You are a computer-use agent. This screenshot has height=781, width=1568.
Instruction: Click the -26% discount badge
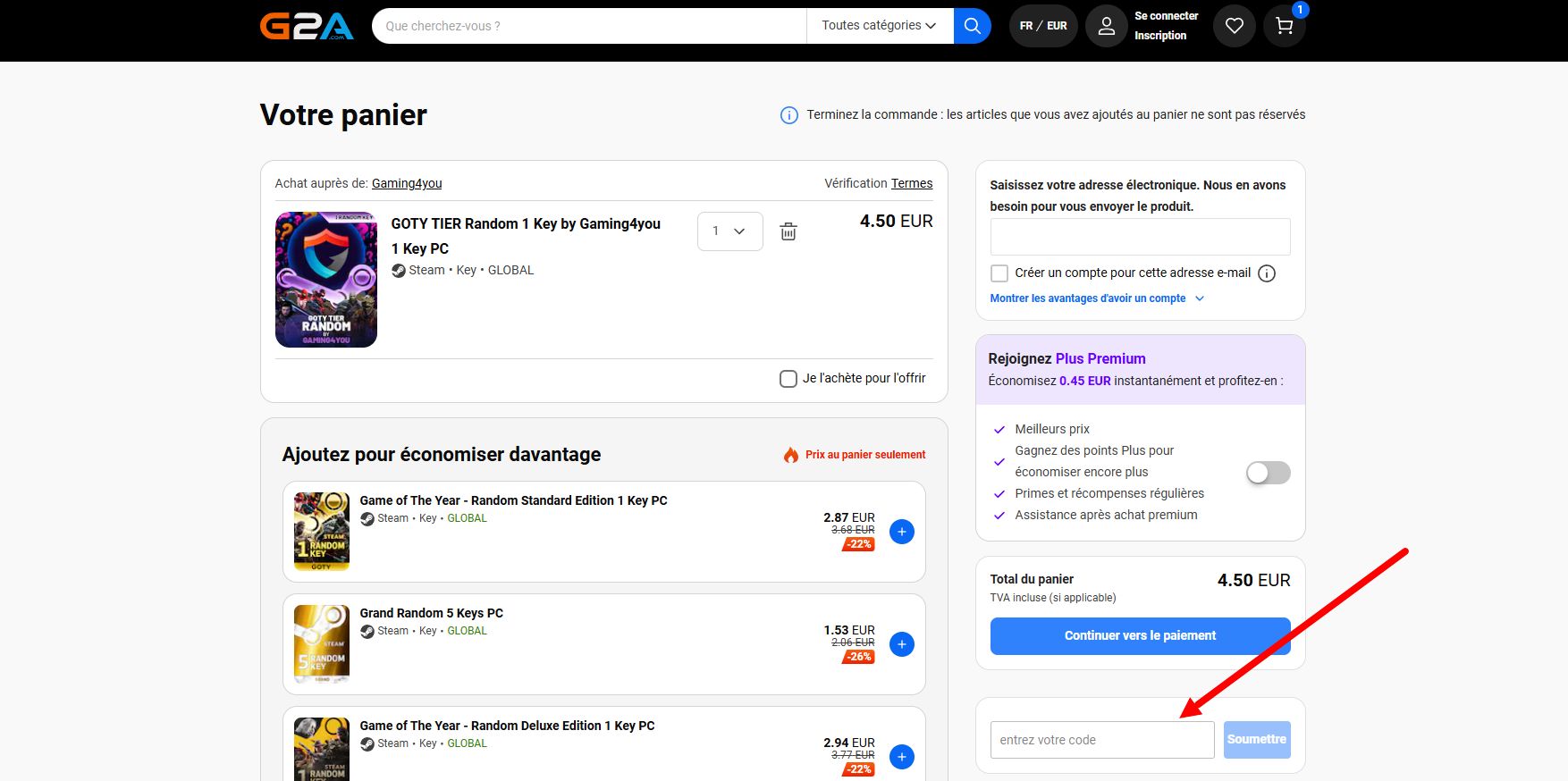click(859, 657)
